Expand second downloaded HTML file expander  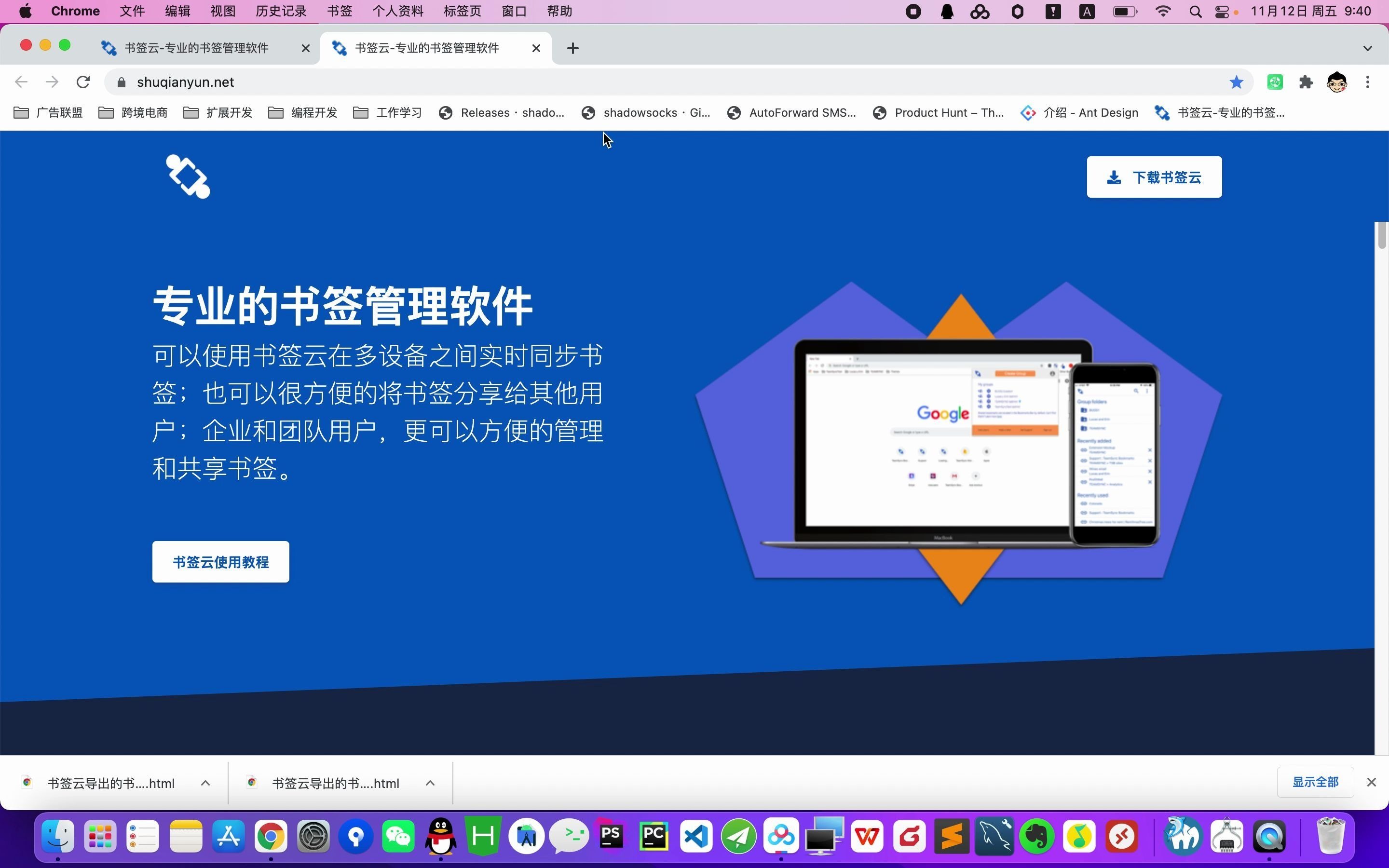coord(430,783)
